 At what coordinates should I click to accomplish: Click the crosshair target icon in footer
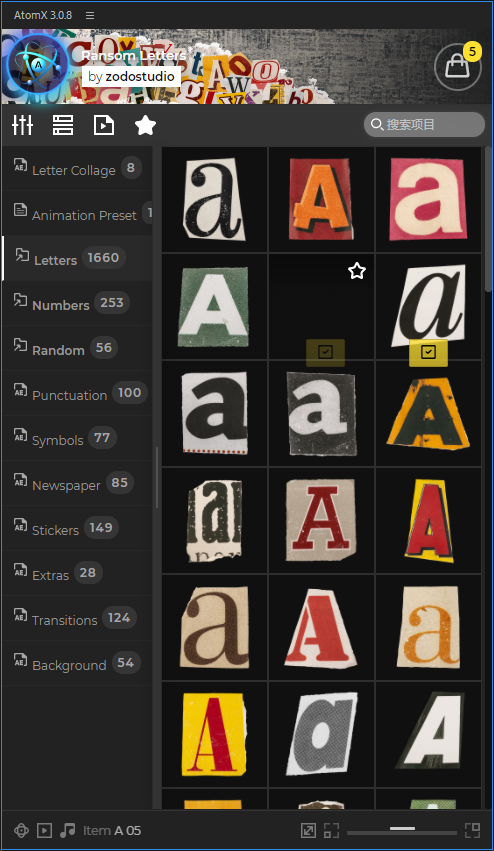[x=21, y=830]
